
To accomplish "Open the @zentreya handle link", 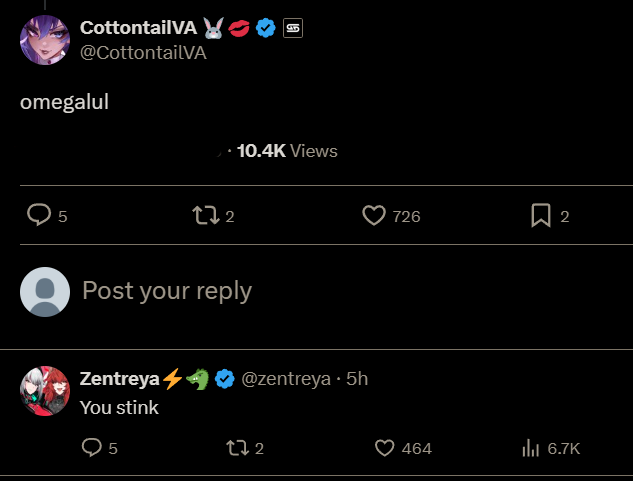I will pyautogui.click(x=286, y=379).
